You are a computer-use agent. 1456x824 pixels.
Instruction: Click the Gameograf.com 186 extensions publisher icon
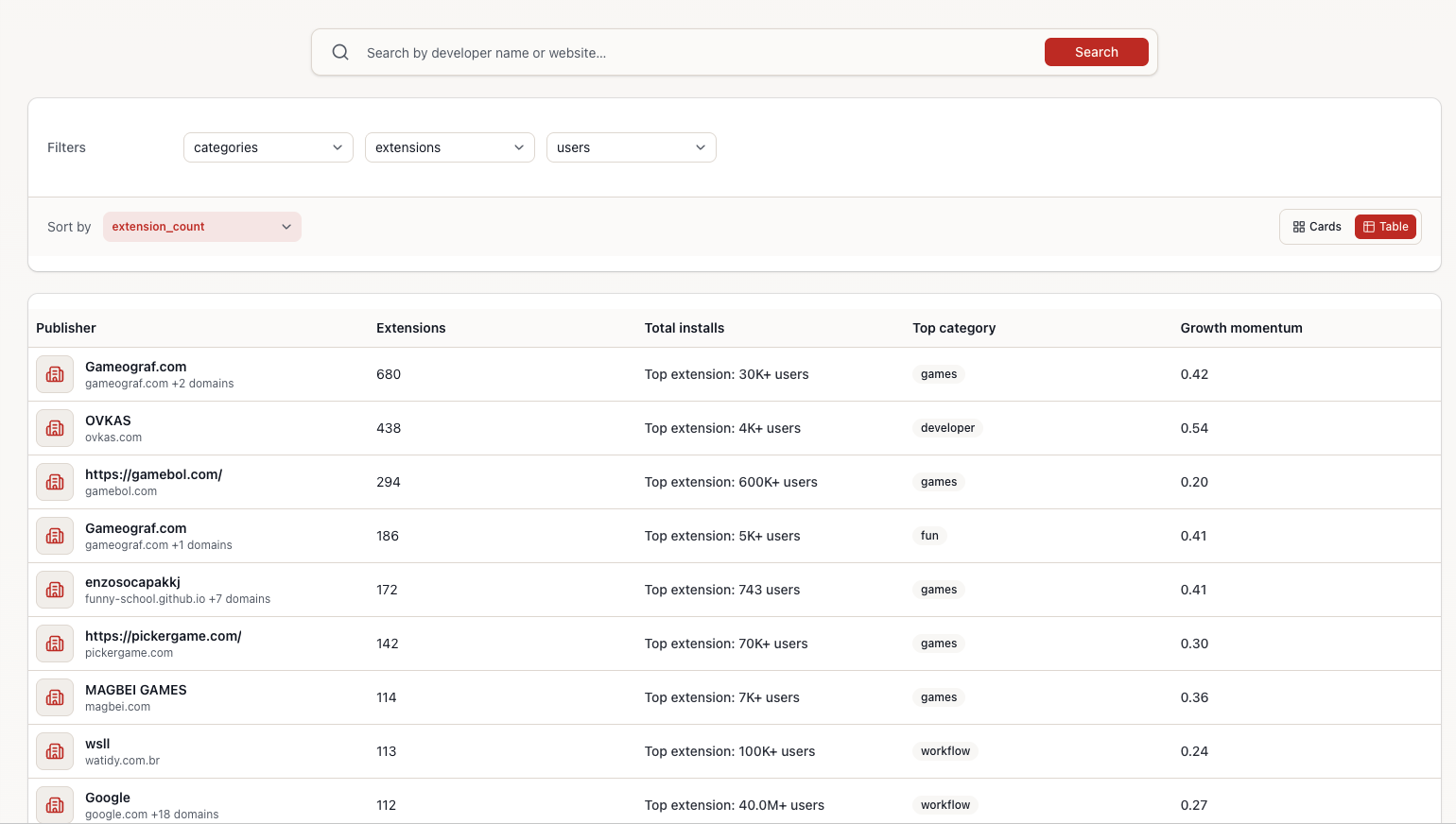pos(55,536)
